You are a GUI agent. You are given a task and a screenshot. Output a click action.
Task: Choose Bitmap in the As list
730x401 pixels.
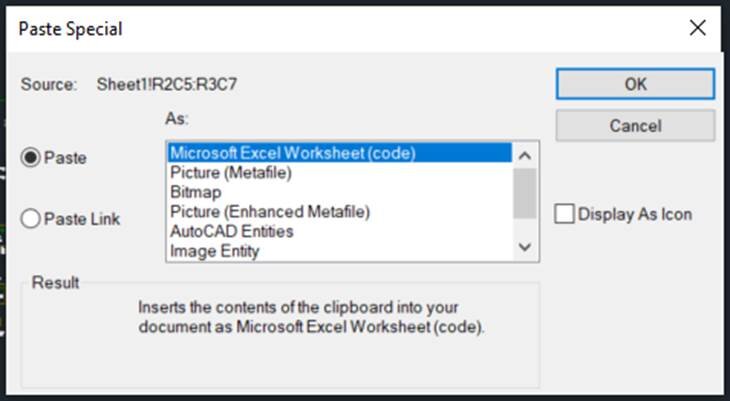tap(195, 192)
